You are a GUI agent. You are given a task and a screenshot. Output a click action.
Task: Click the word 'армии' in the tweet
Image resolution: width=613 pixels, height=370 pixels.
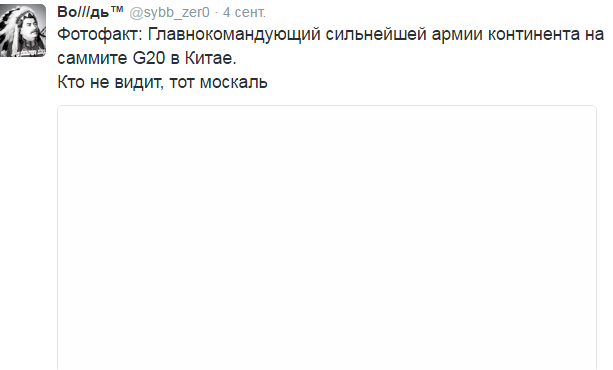(x=457, y=35)
